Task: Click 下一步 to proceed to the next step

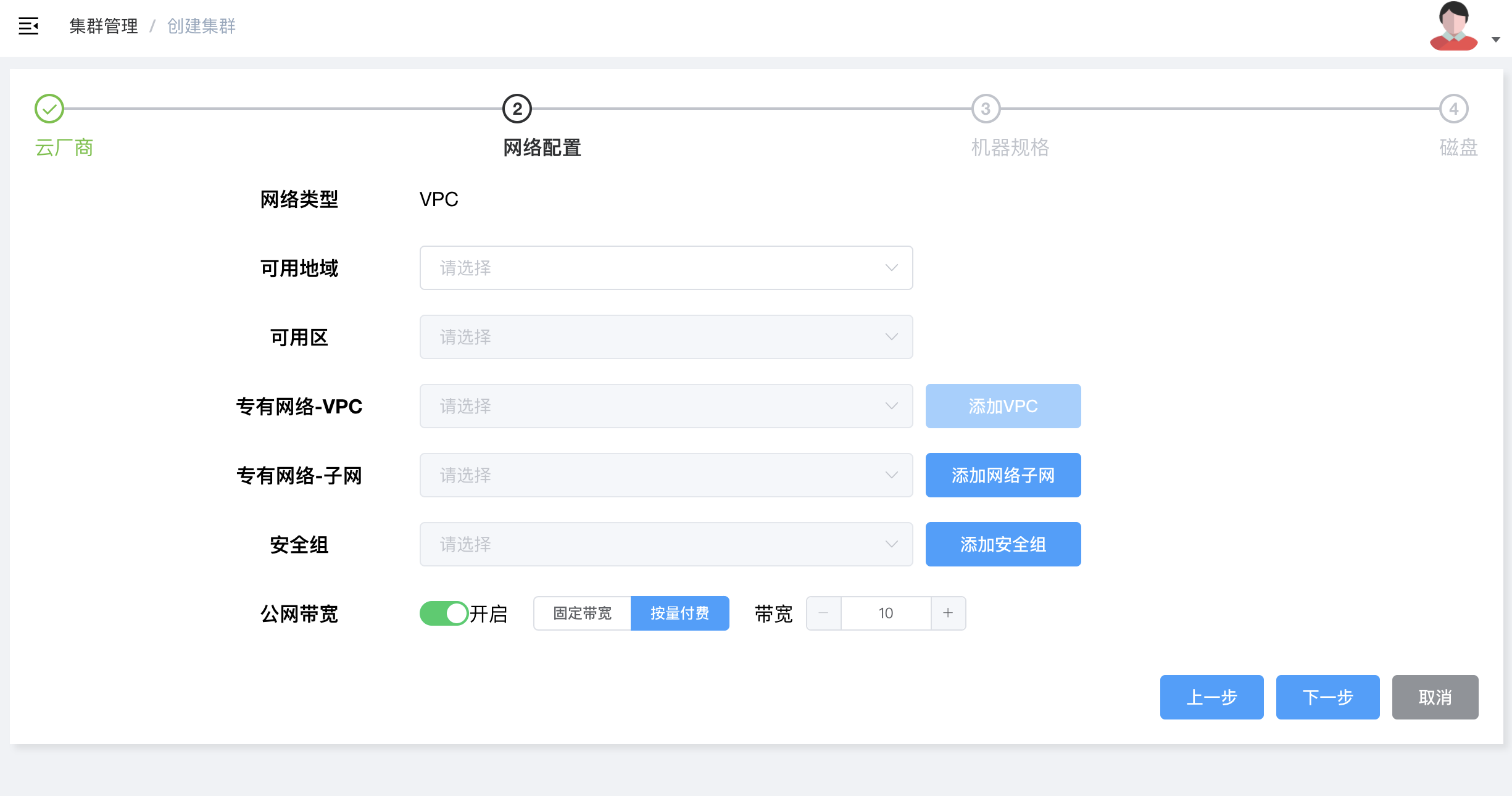Action: pos(1327,697)
